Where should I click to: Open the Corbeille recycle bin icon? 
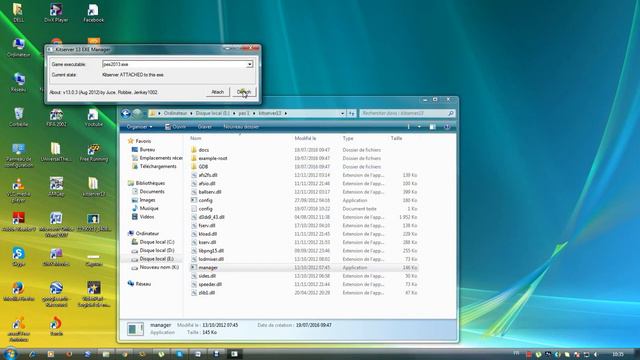tap(18, 117)
